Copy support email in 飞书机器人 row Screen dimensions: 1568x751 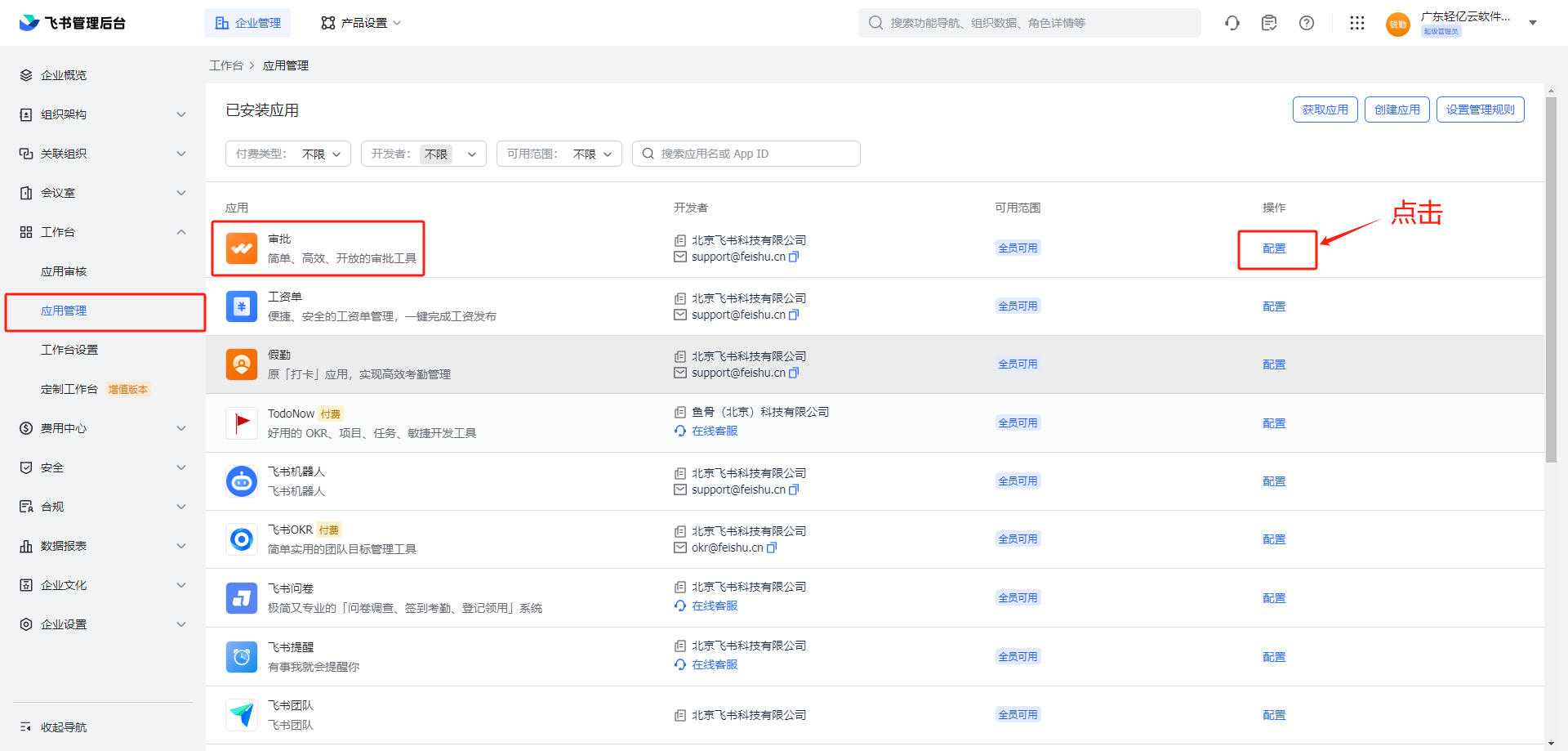tap(794, 489)
